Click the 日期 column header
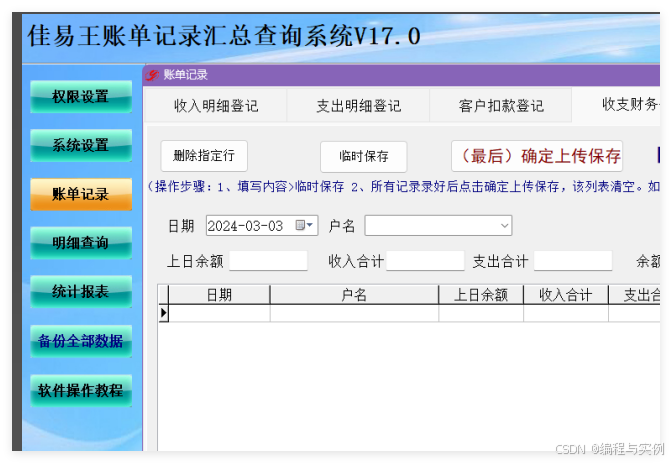672x463 pixels. point(219,295)
